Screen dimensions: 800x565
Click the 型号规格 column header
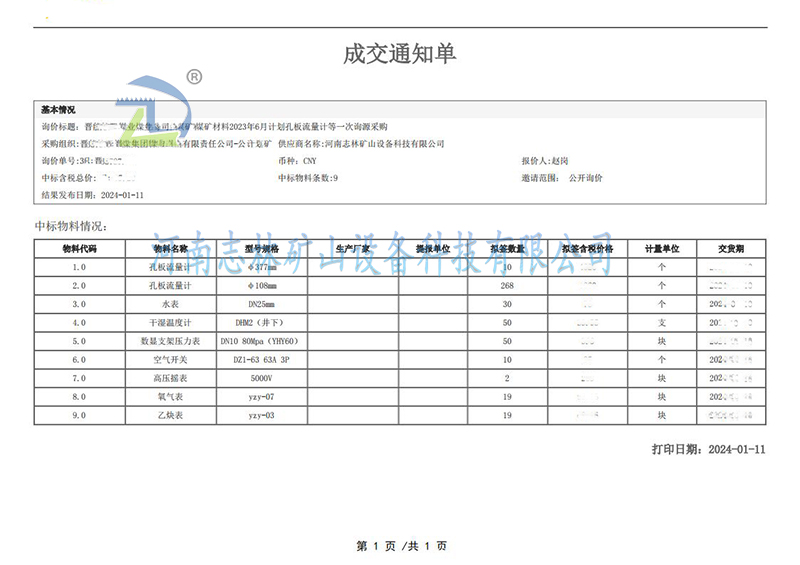coord(262,249)
